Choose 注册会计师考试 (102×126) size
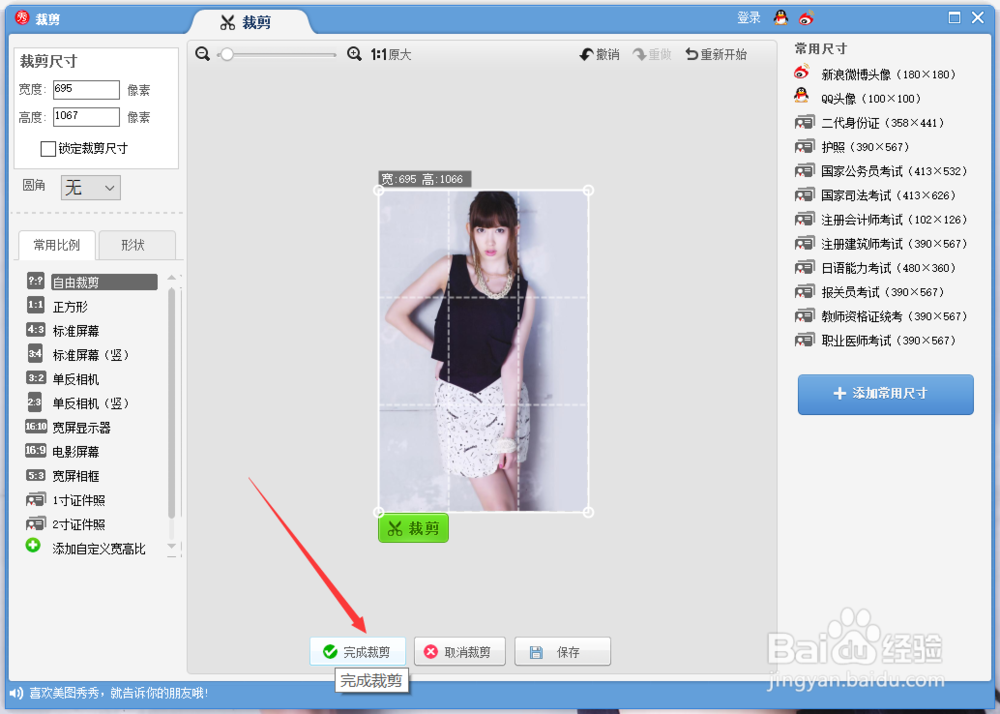The height and width of the screenshot is (714, 1000). coord(881,219)
